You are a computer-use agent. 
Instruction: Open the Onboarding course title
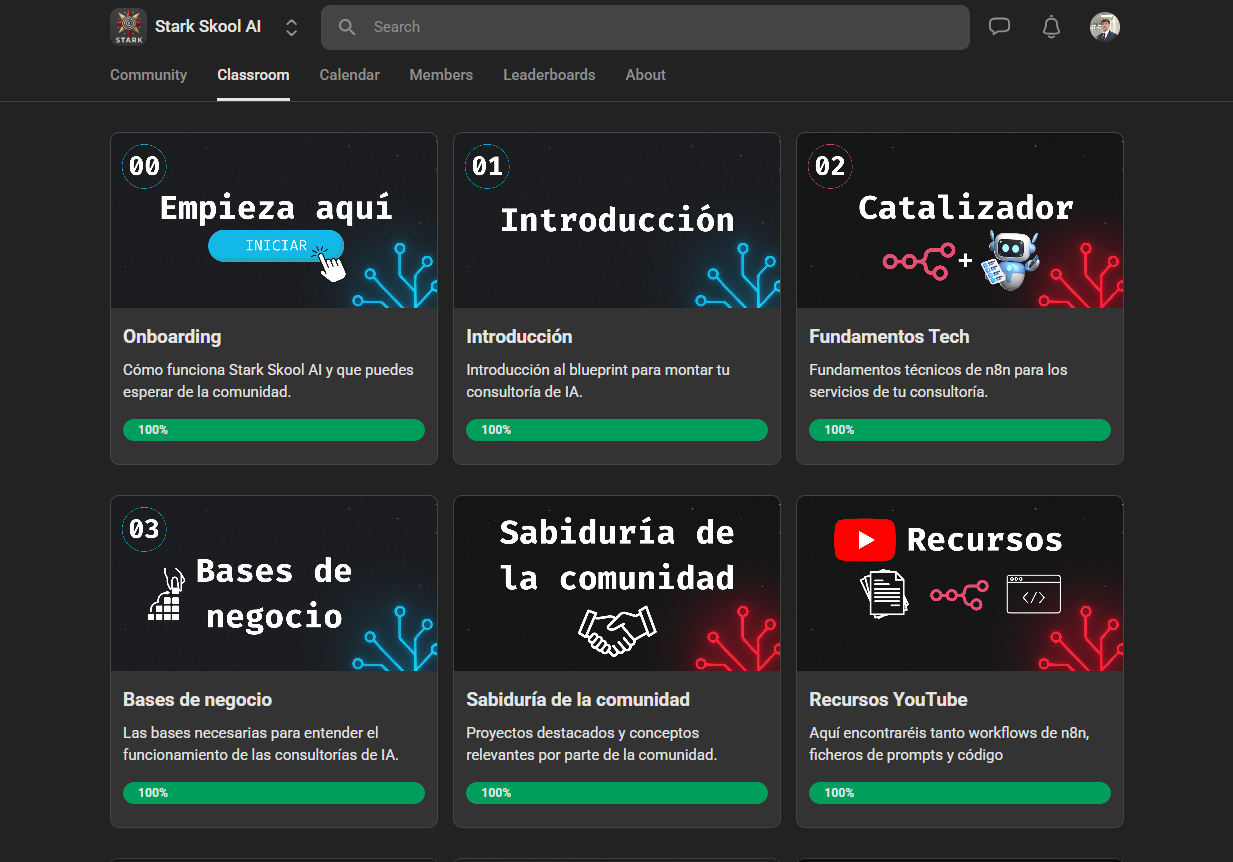172,337
